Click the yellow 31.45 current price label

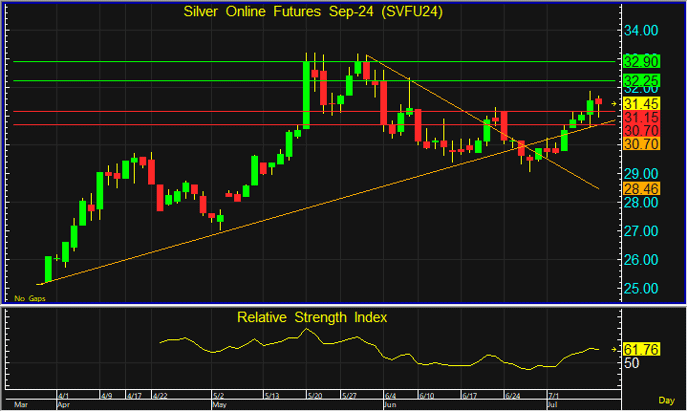pos(641,104)
